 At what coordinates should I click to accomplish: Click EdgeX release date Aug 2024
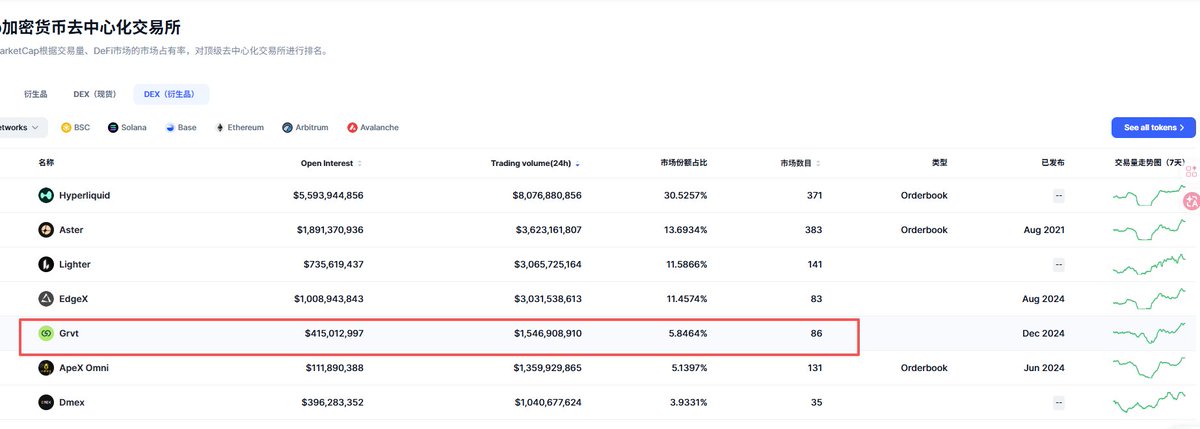[1042, 299]
